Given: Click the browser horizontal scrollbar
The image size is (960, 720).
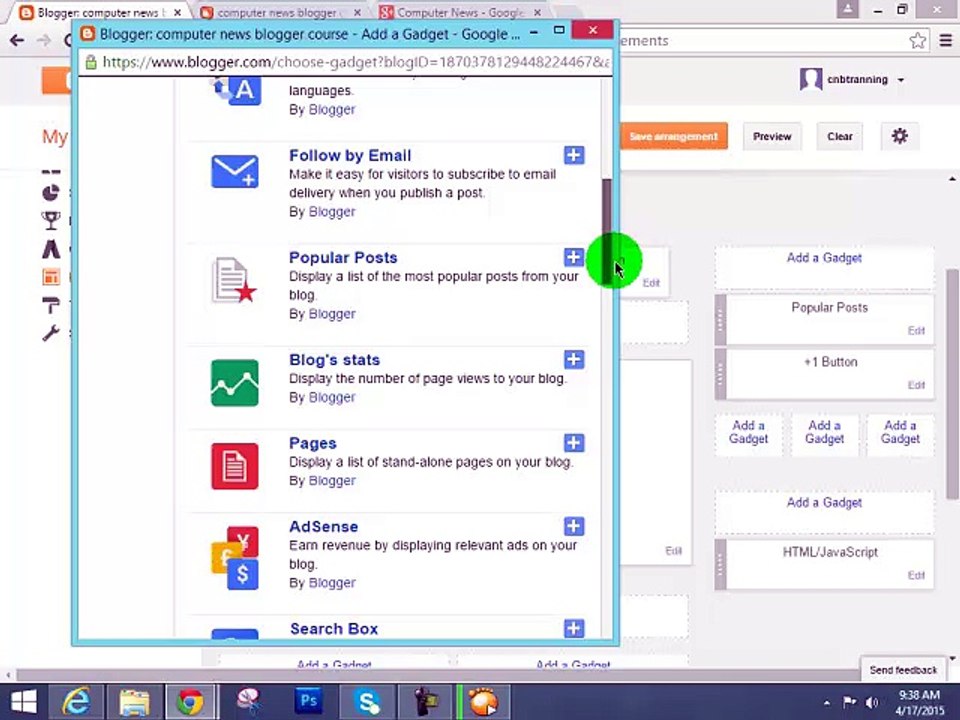Looking at the screenshot, I should 438,675.
